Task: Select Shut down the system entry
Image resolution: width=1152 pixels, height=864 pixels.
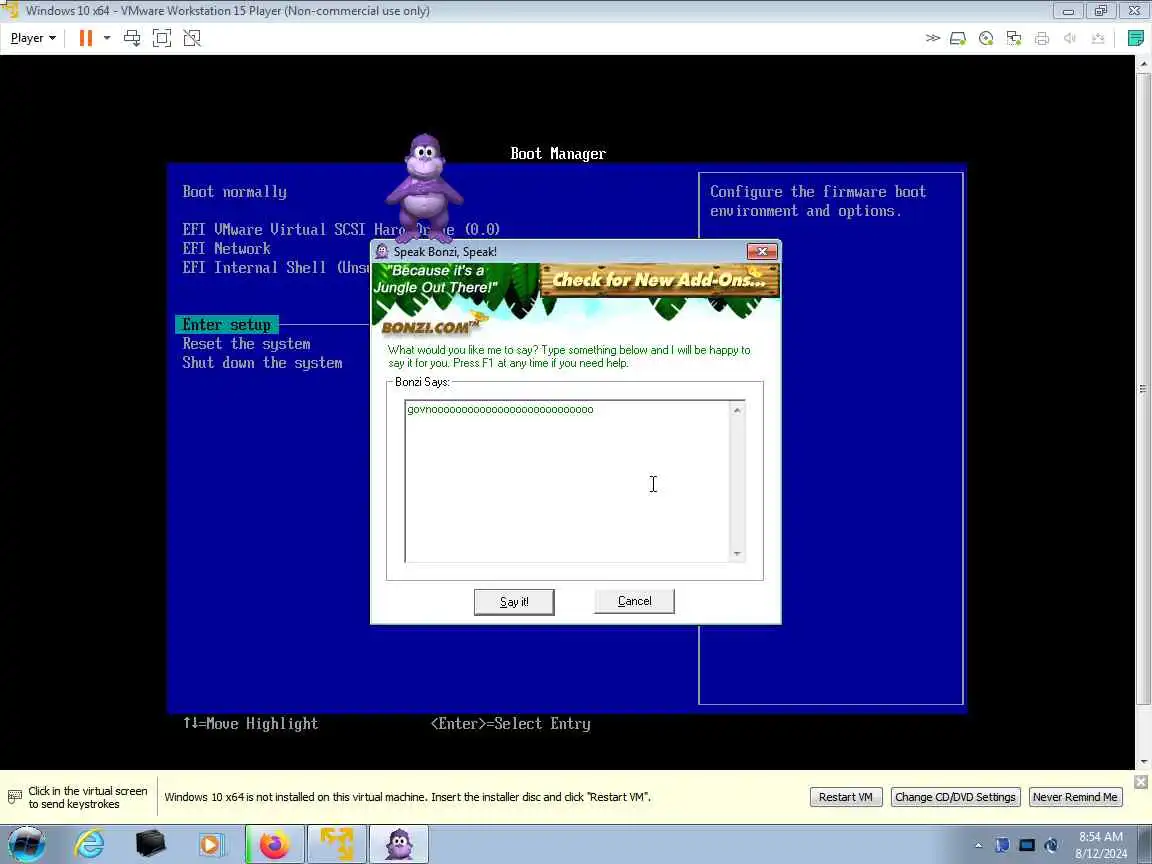Action: click(262, 363)
